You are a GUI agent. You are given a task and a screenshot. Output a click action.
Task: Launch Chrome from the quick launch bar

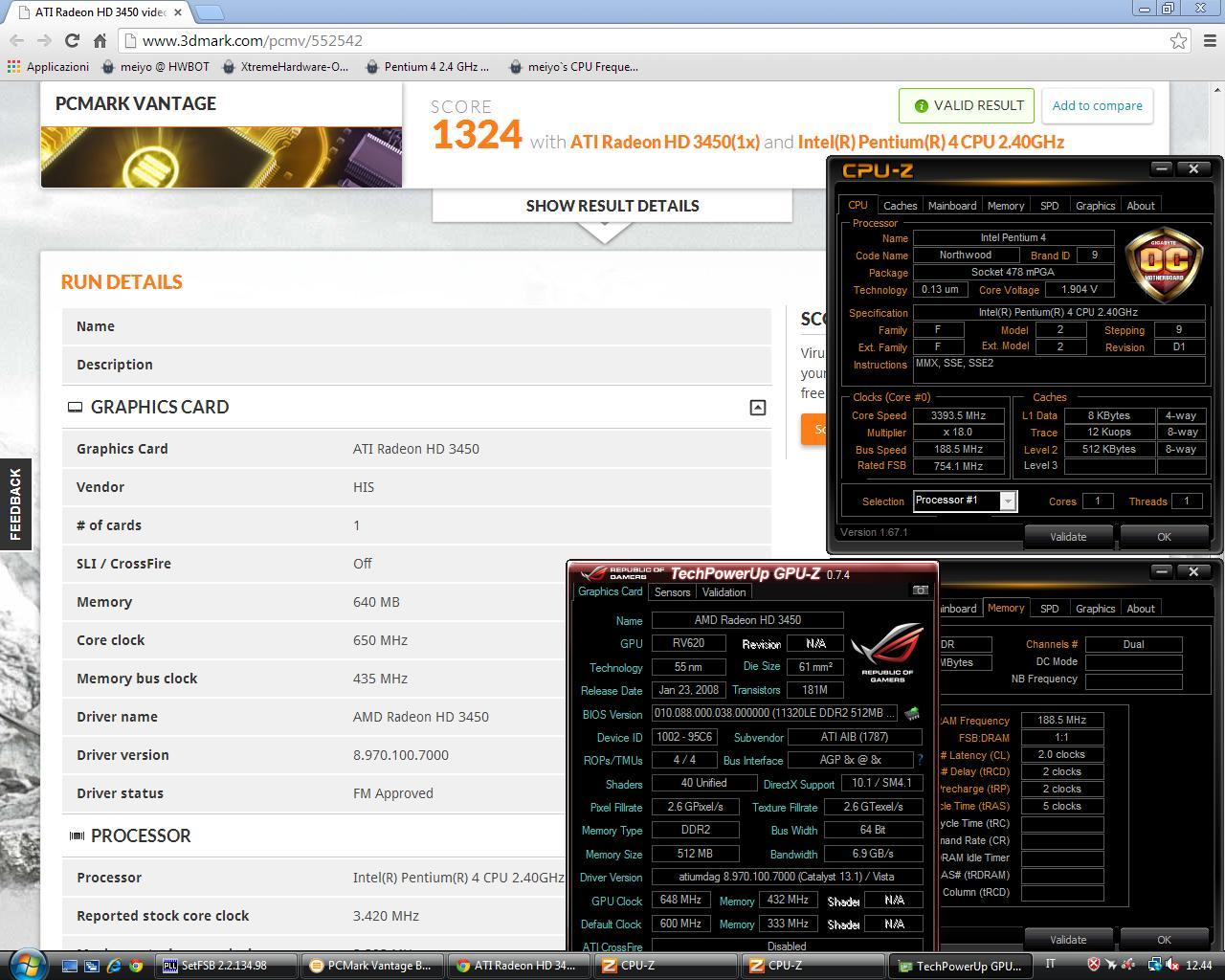click(136, 966)
